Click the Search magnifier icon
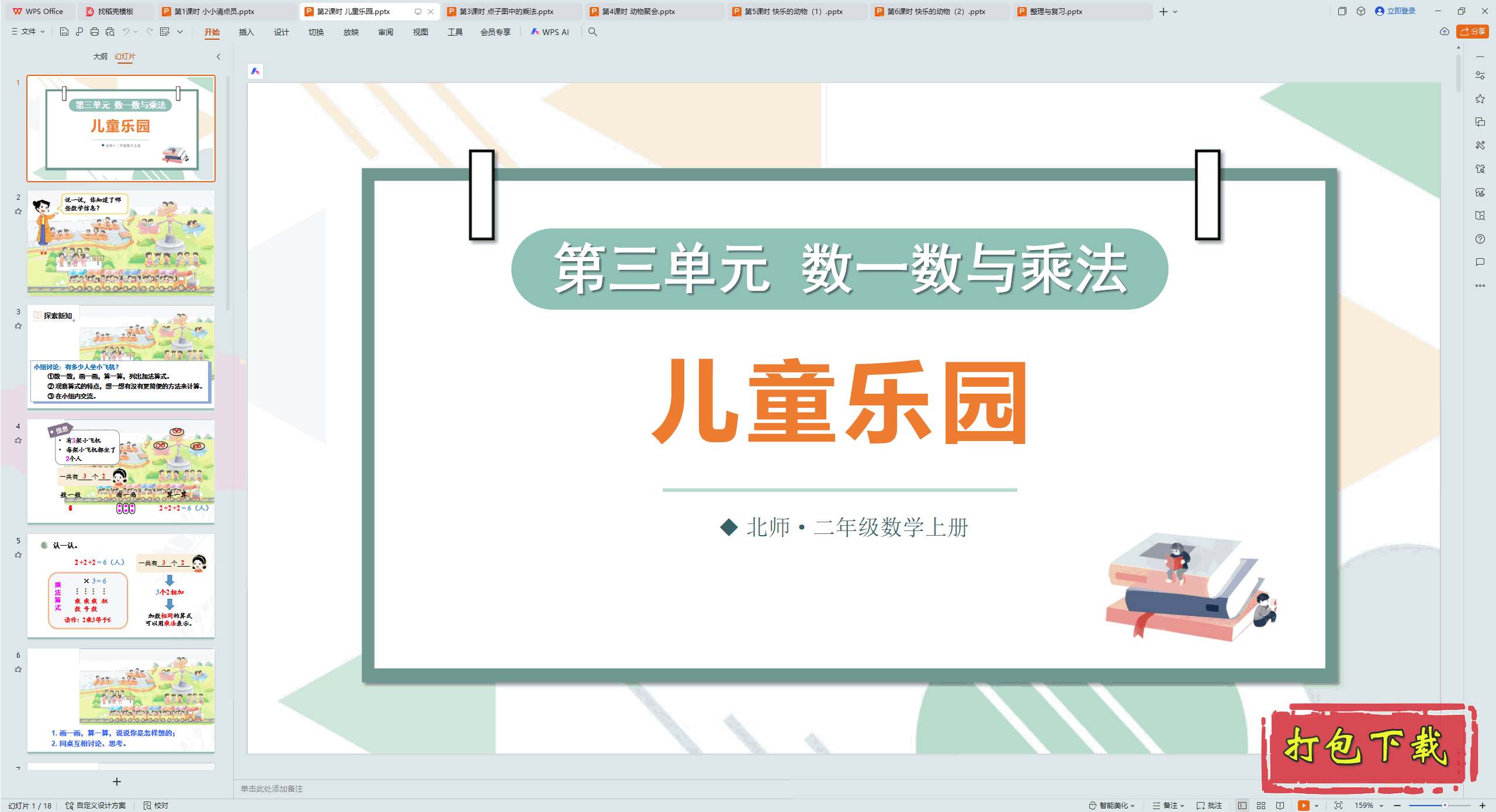The image size is (1496, 812). tap(593, 32)
